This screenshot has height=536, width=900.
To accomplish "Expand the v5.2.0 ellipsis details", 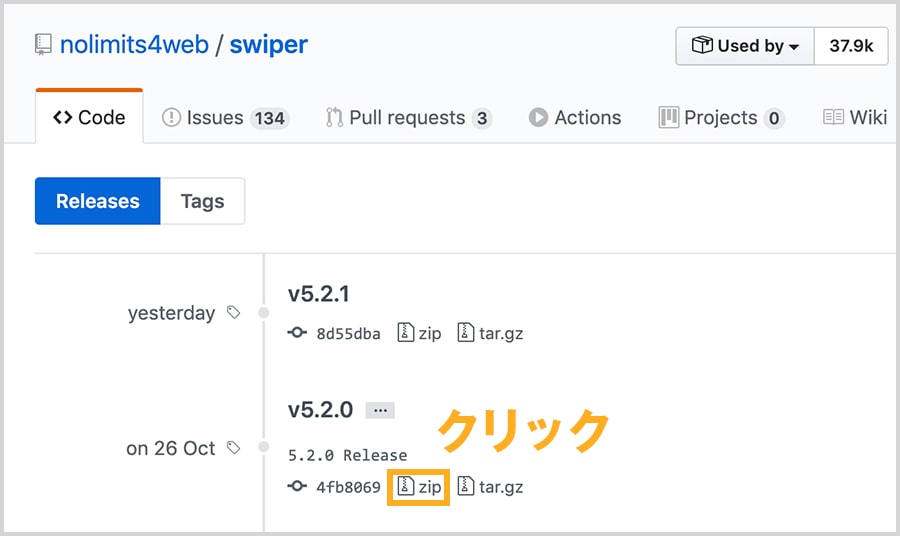I will point(380,410).
